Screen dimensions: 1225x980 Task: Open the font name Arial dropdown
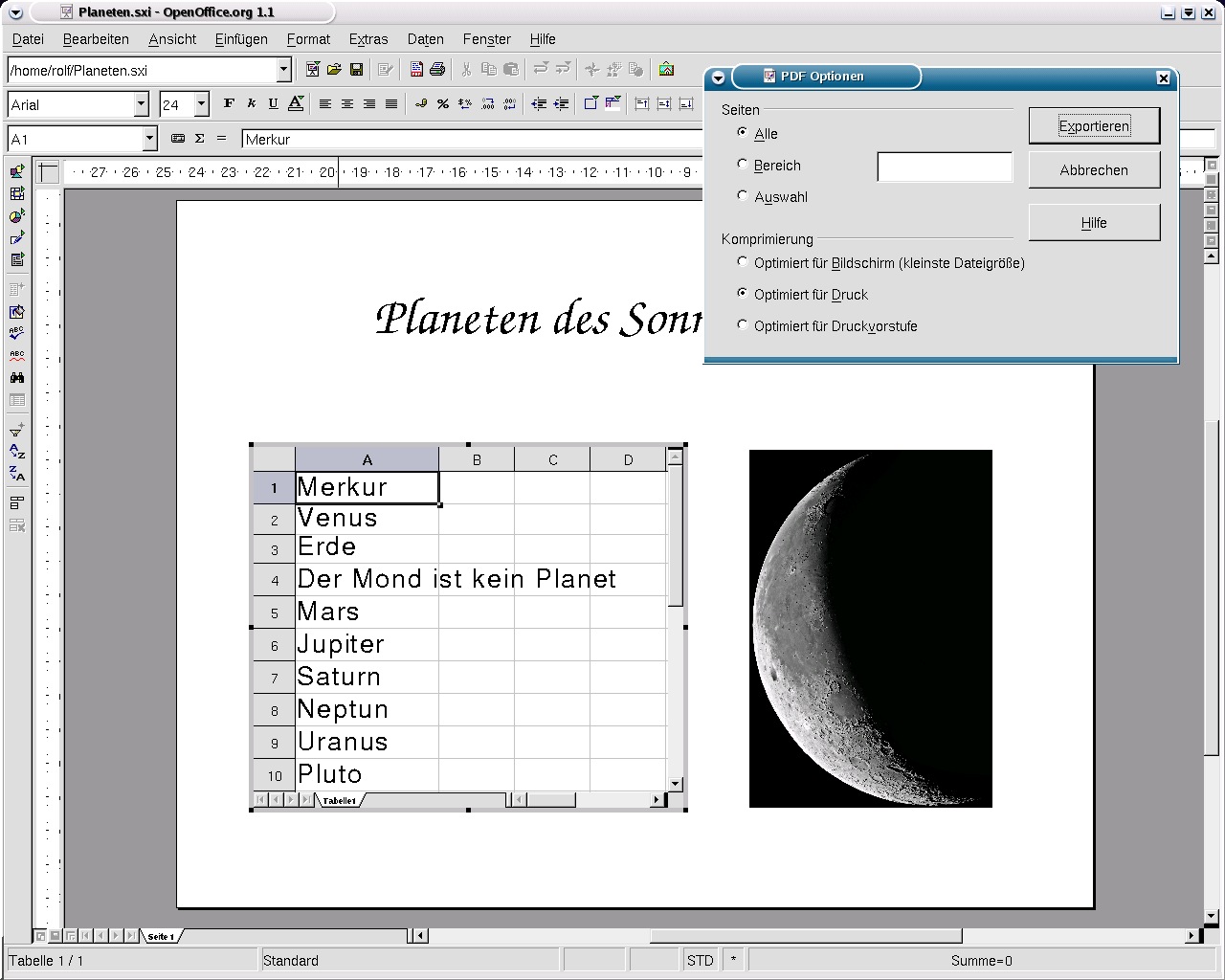point(142,104)
